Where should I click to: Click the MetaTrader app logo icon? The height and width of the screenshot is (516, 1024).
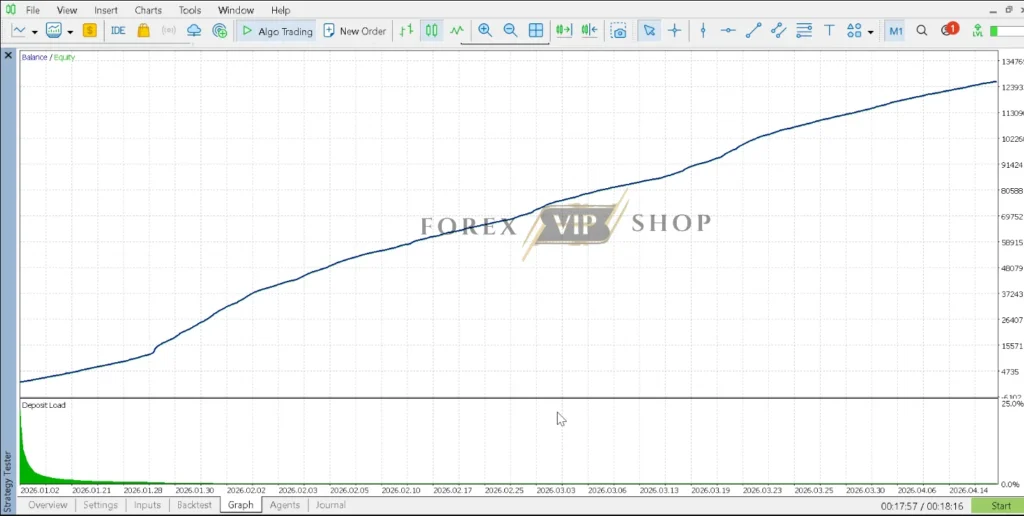click(x=10, y=10)
